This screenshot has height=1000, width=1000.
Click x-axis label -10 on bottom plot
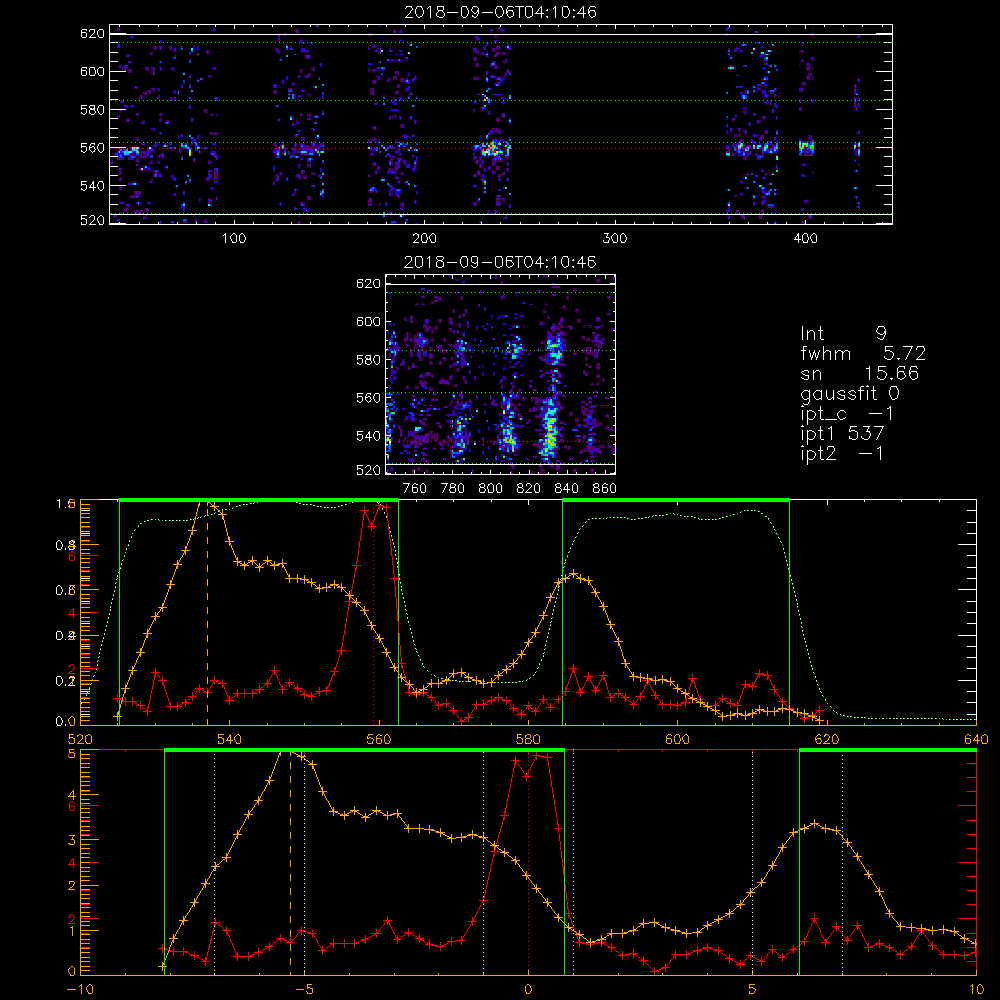click(x=80, y=990)
